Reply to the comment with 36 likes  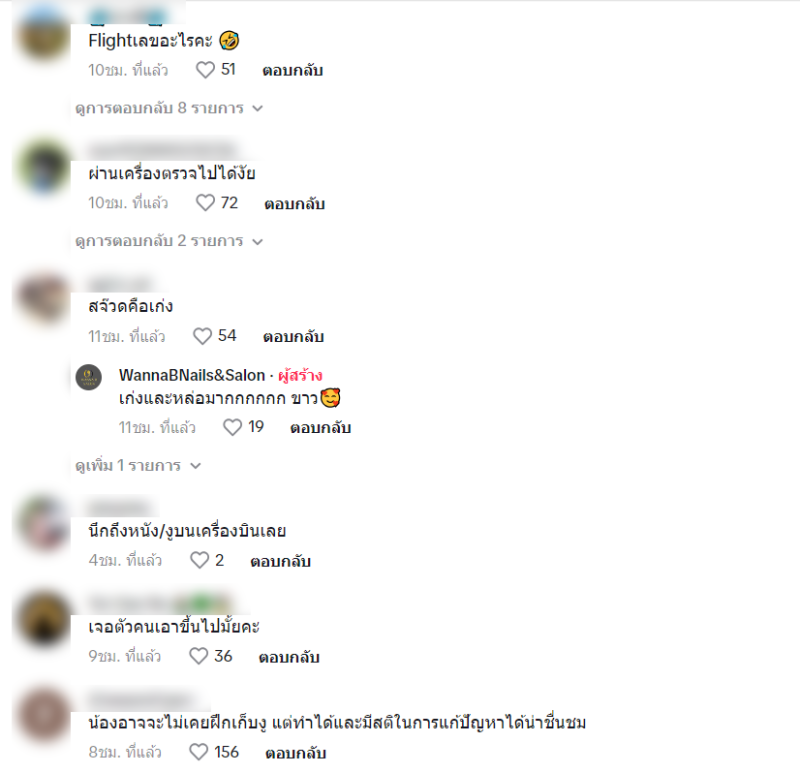click(x=289, y=657)
